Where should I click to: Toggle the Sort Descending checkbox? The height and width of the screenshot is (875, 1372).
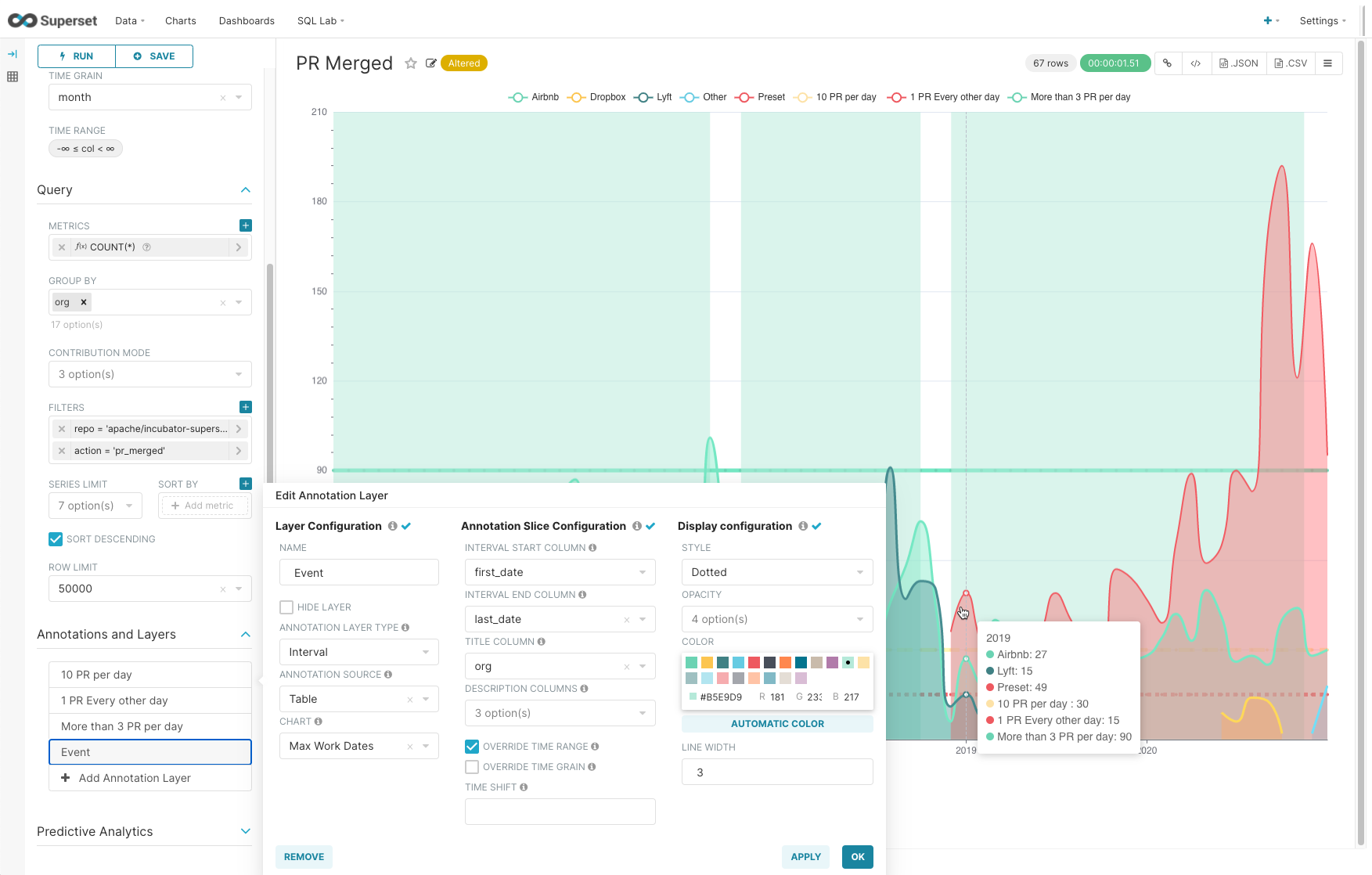[56, 539]
